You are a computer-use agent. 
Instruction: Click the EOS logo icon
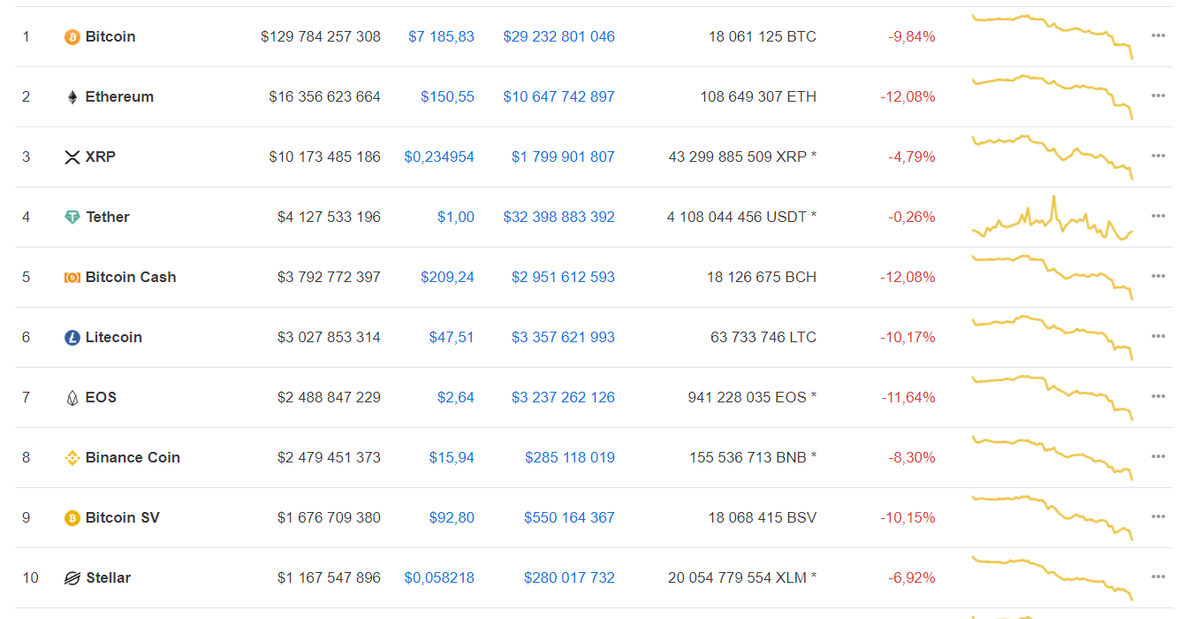coord(70,397)
